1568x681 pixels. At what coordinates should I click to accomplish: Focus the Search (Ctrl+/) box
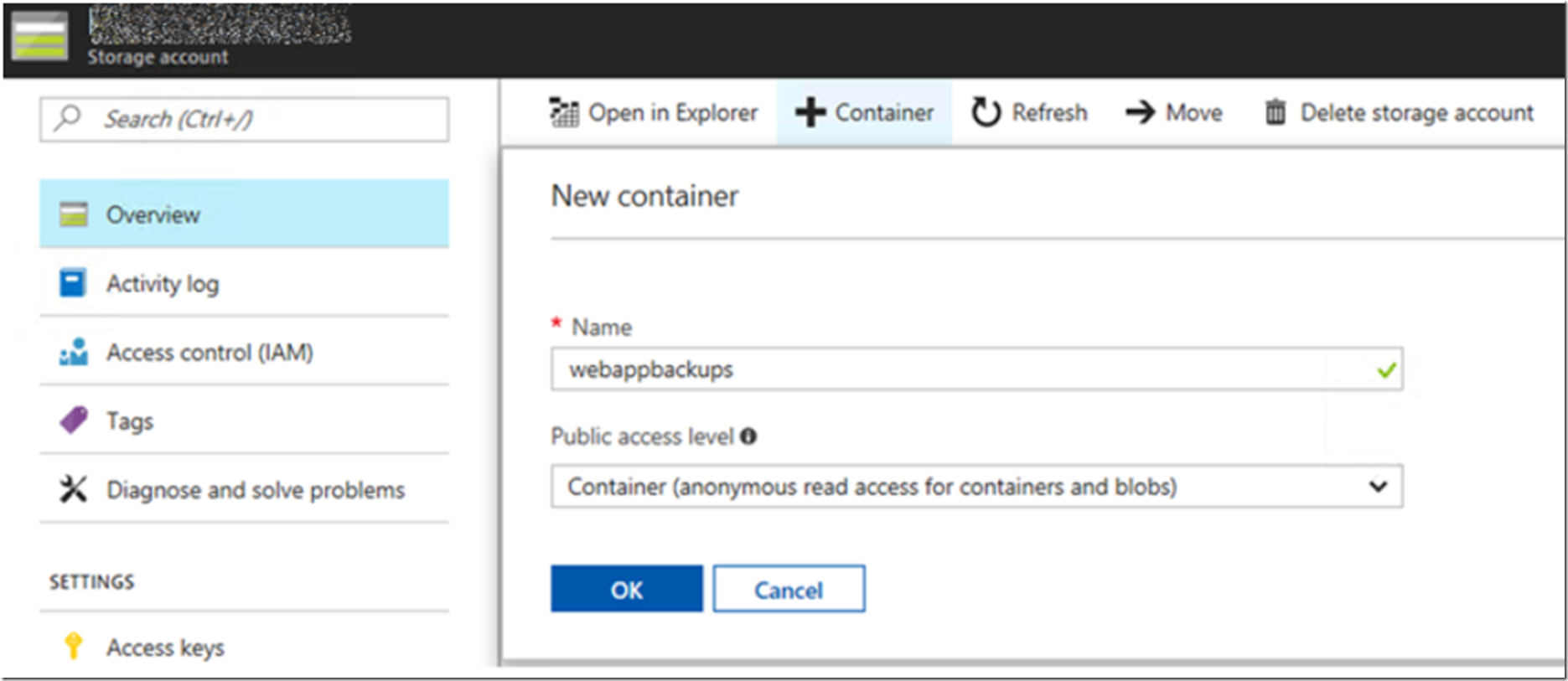click(244, 119)
